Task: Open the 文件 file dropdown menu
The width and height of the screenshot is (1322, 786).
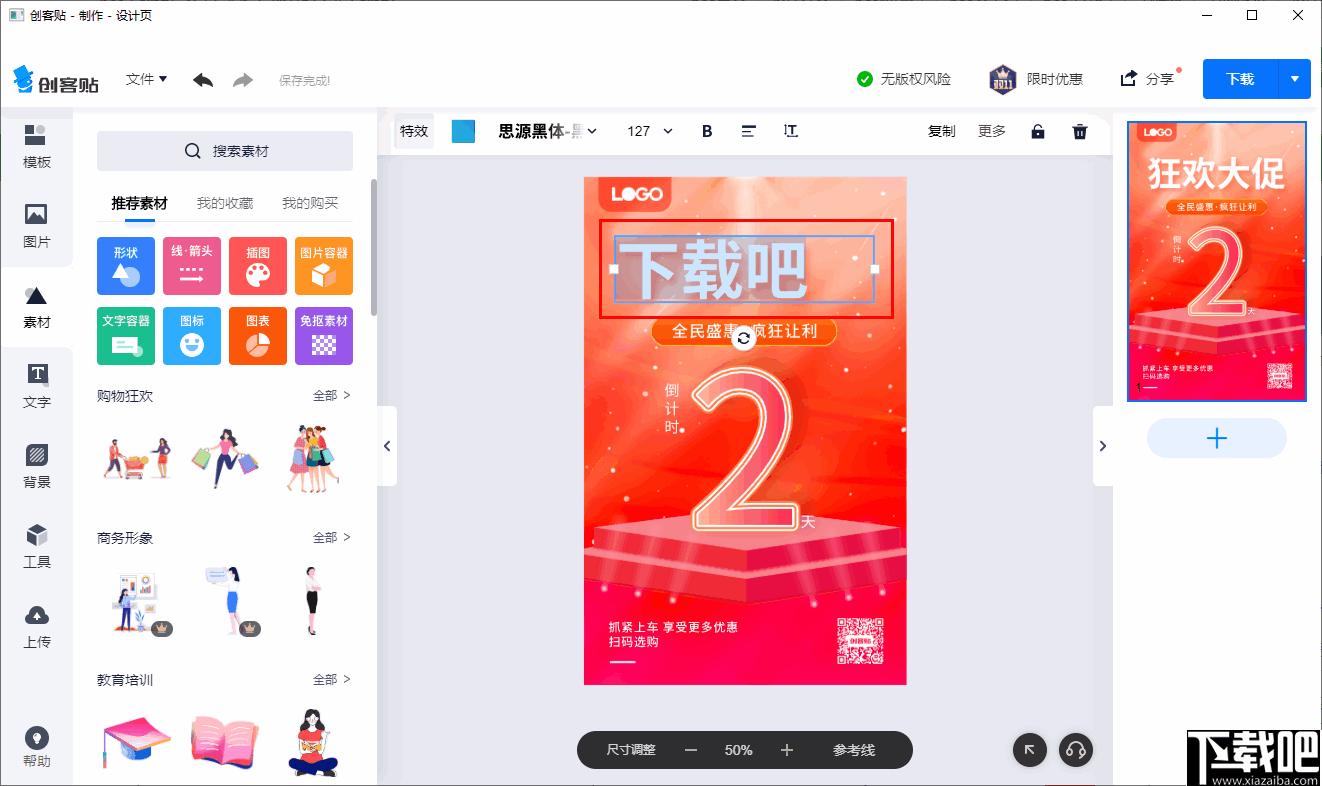Action: pos(146,79)
